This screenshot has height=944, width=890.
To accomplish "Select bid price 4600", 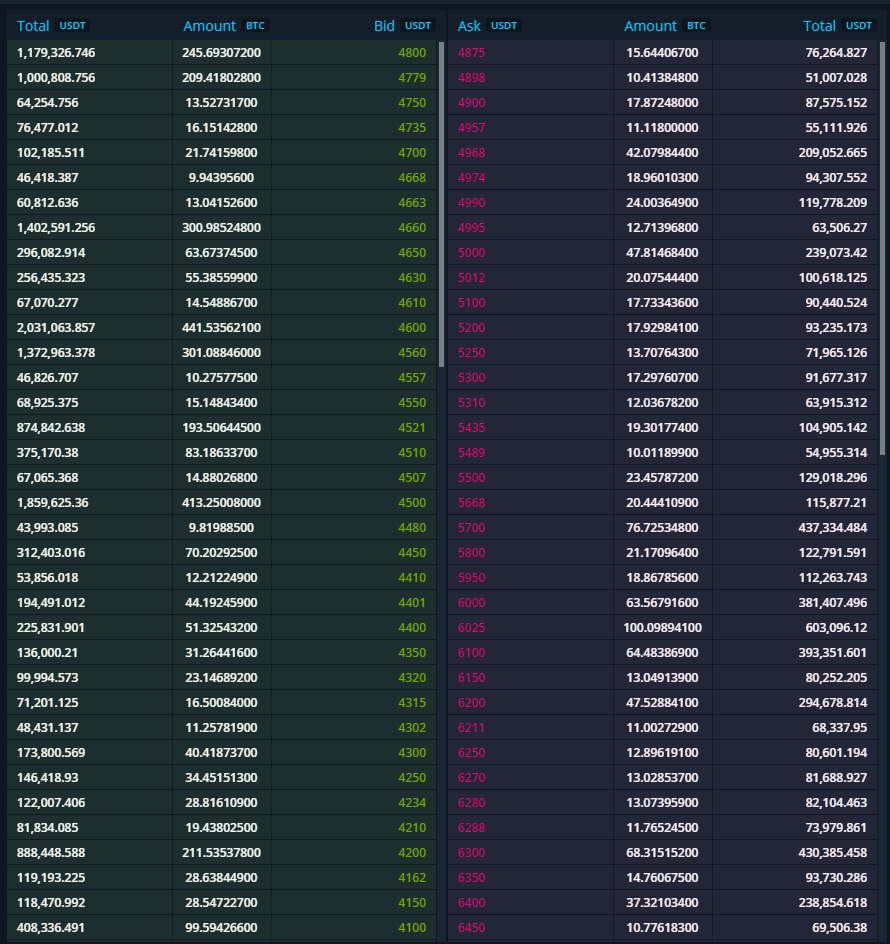I will pyautogui.click(x=412, y=328).
